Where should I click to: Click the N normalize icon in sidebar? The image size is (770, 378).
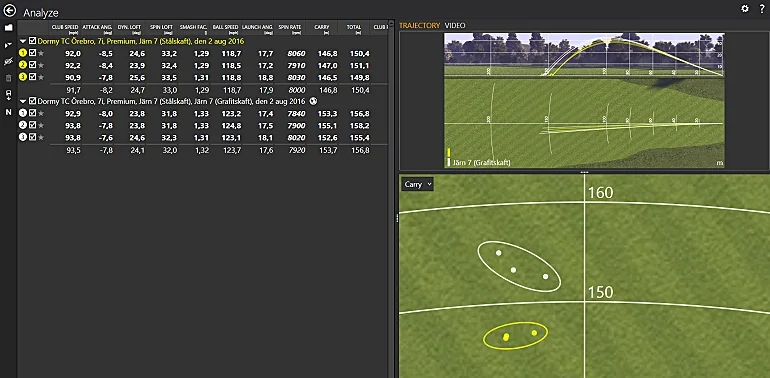(x=8, y=112)
